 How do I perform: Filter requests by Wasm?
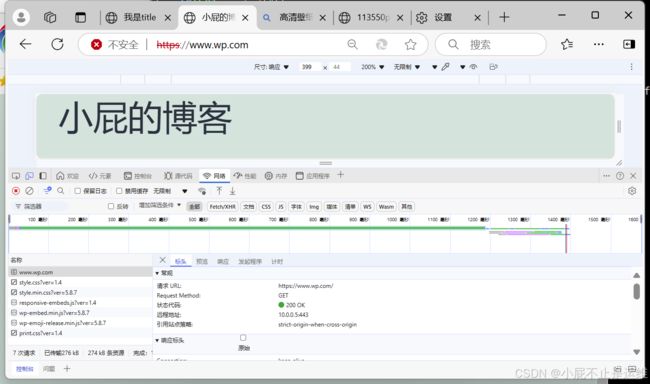click(x=386, y=207)
